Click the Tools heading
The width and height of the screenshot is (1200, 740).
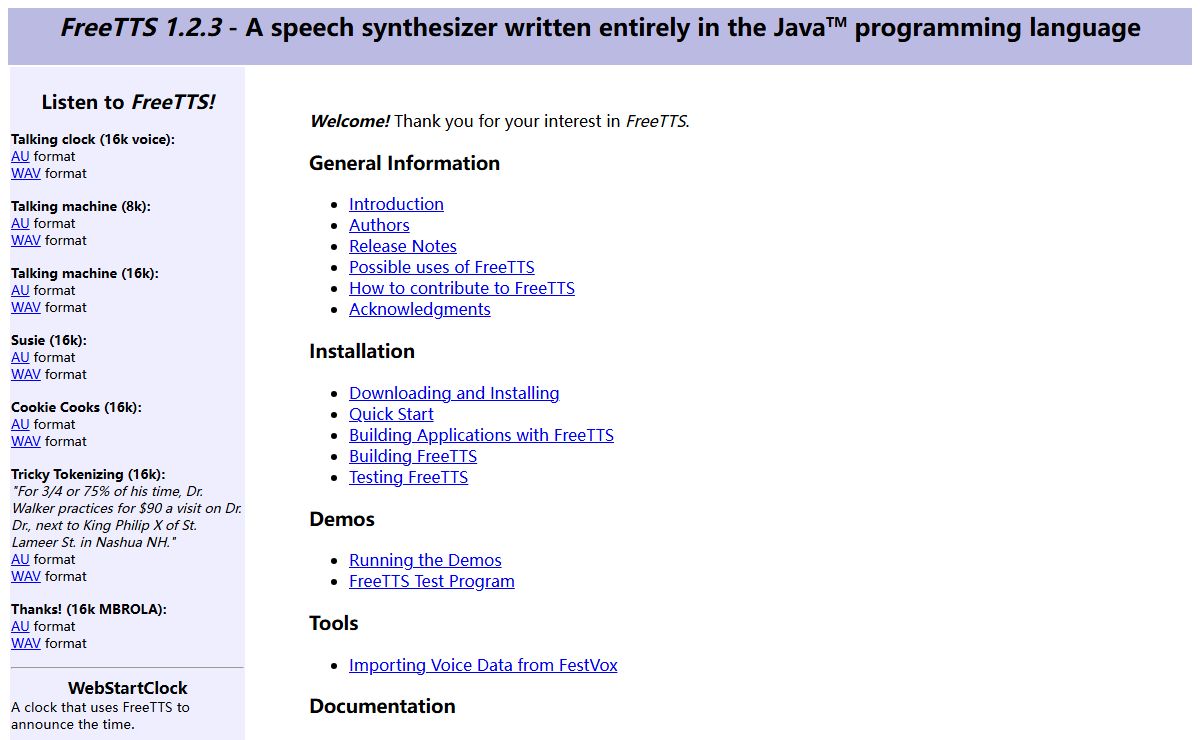(x=334, y=623)
